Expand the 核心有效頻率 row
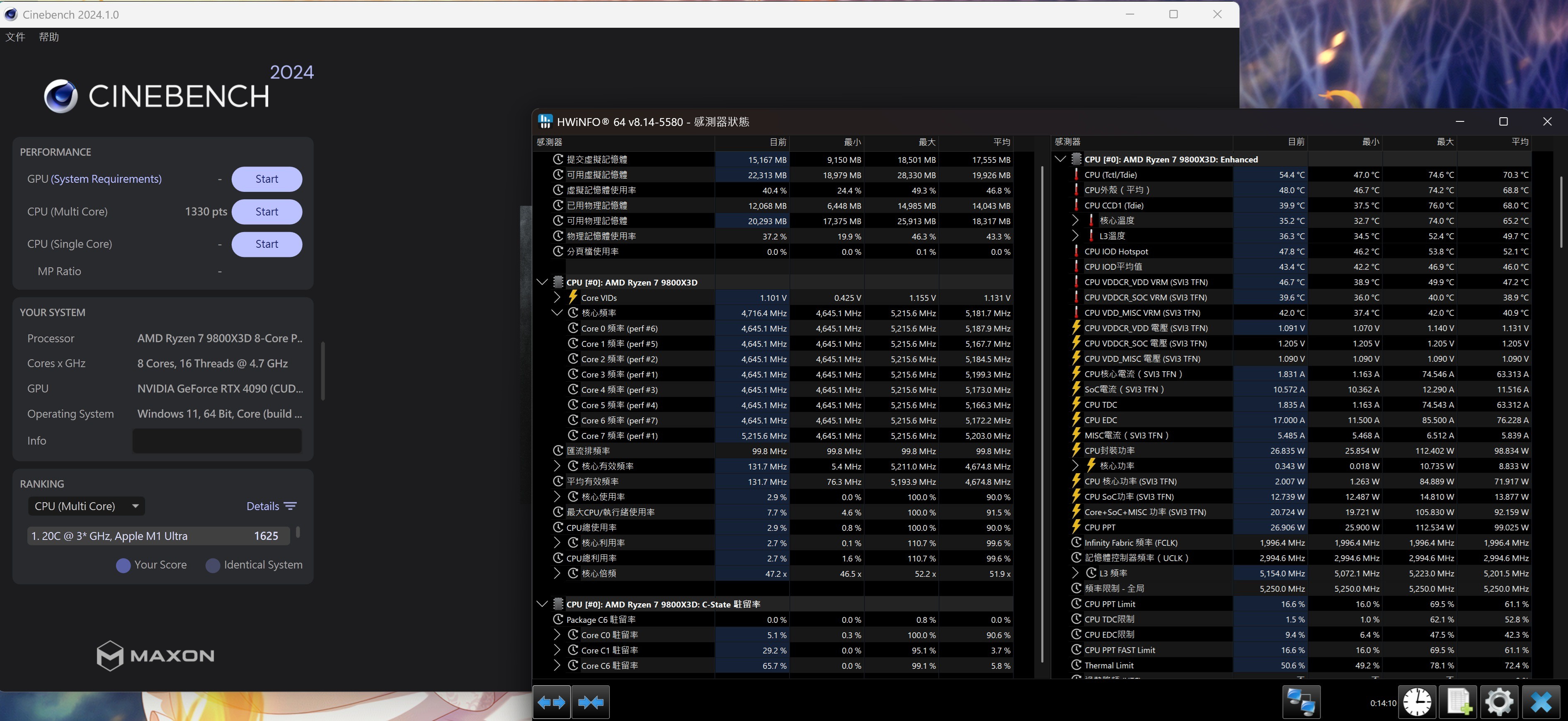Viewport: 1568px width, 721px height. tap(557, 466)
